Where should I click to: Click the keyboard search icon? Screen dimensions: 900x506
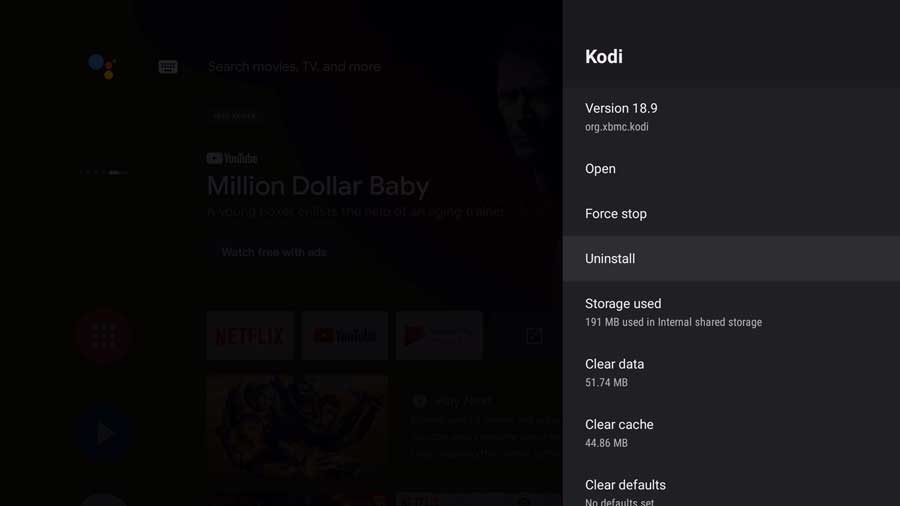point(168,67)
